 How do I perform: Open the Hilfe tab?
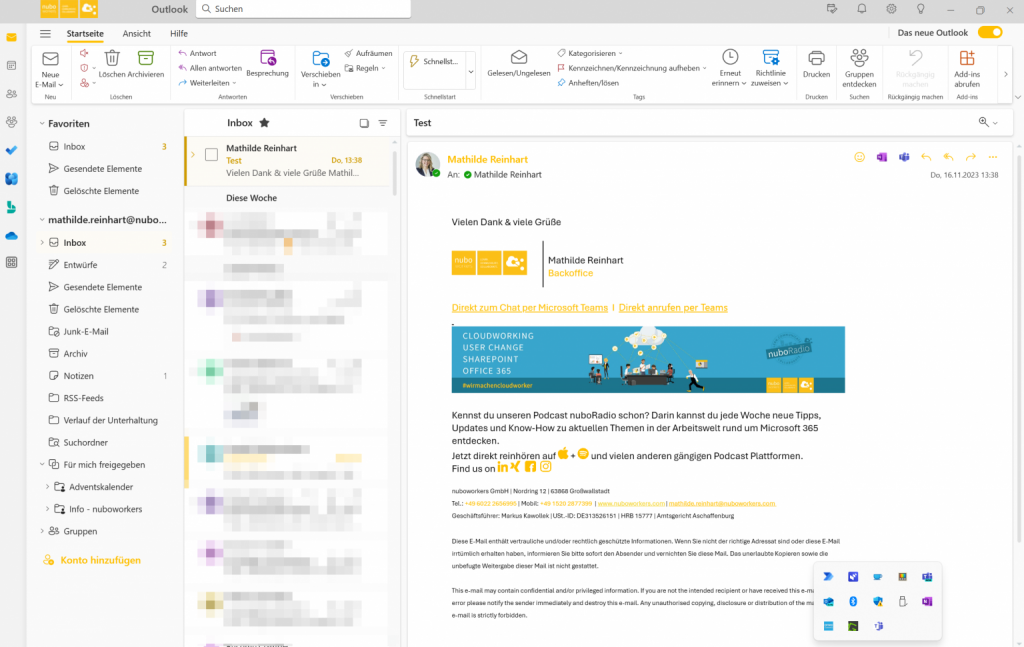click(x=179, y=33)
